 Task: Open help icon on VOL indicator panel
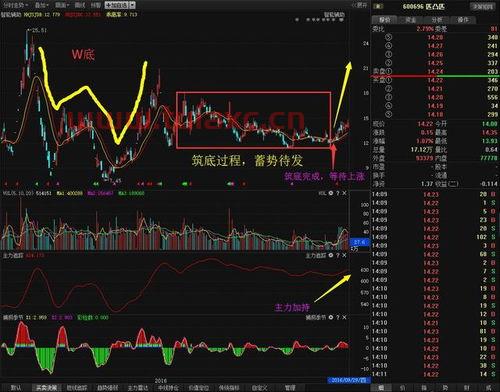(338, 193)
